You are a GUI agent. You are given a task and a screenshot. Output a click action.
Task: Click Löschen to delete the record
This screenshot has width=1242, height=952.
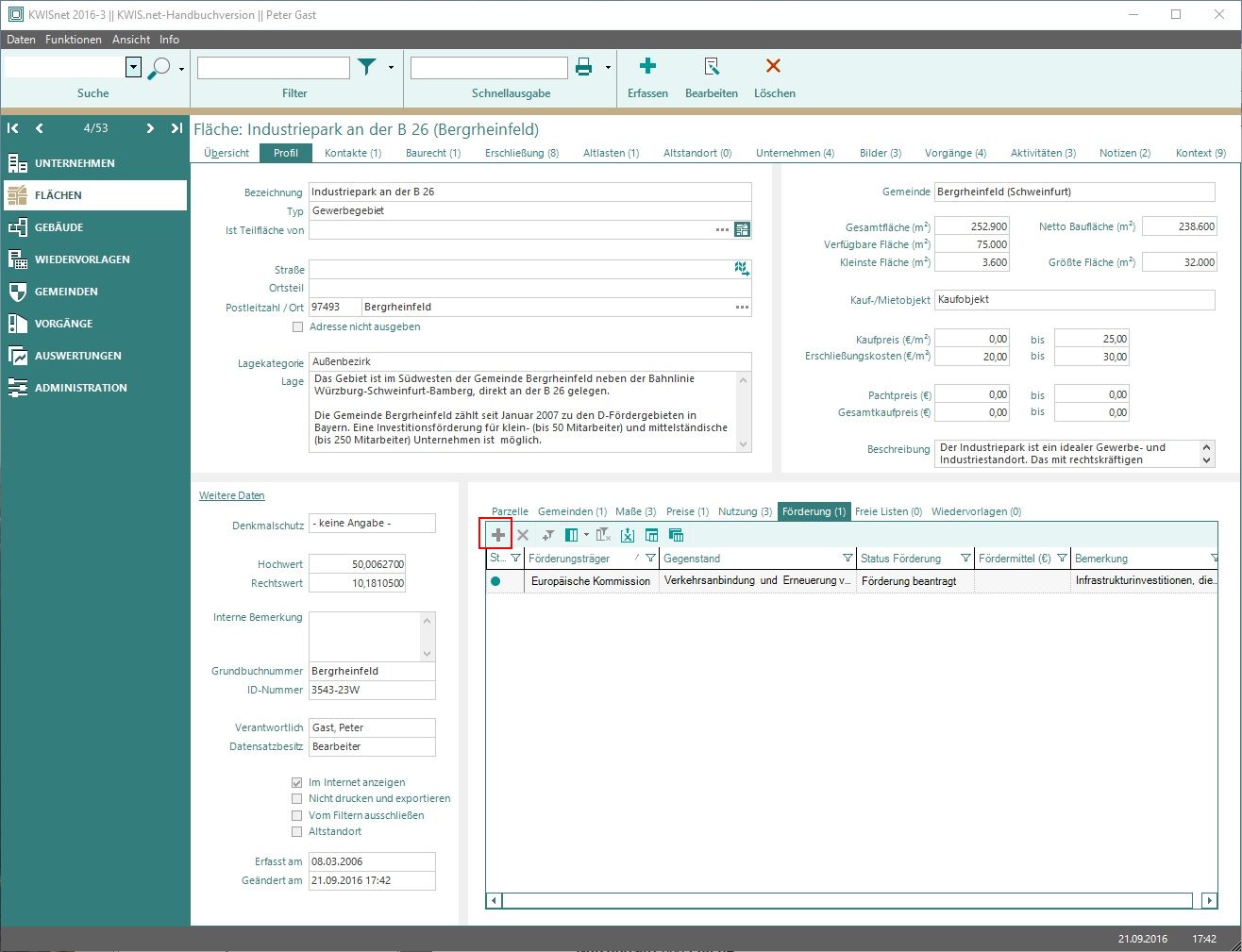click(774, 77)
